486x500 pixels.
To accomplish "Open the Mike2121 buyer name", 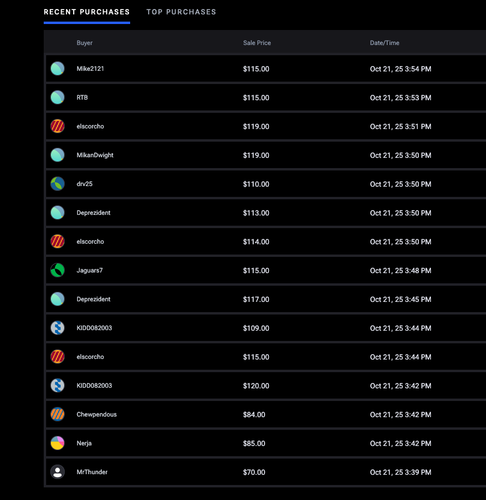I will pos(90,69).
